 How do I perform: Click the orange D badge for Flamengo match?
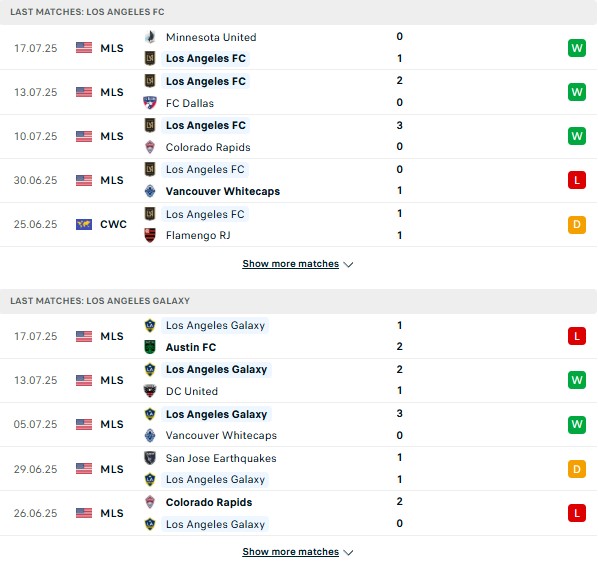pyautogui.click(x=577, y=224)
